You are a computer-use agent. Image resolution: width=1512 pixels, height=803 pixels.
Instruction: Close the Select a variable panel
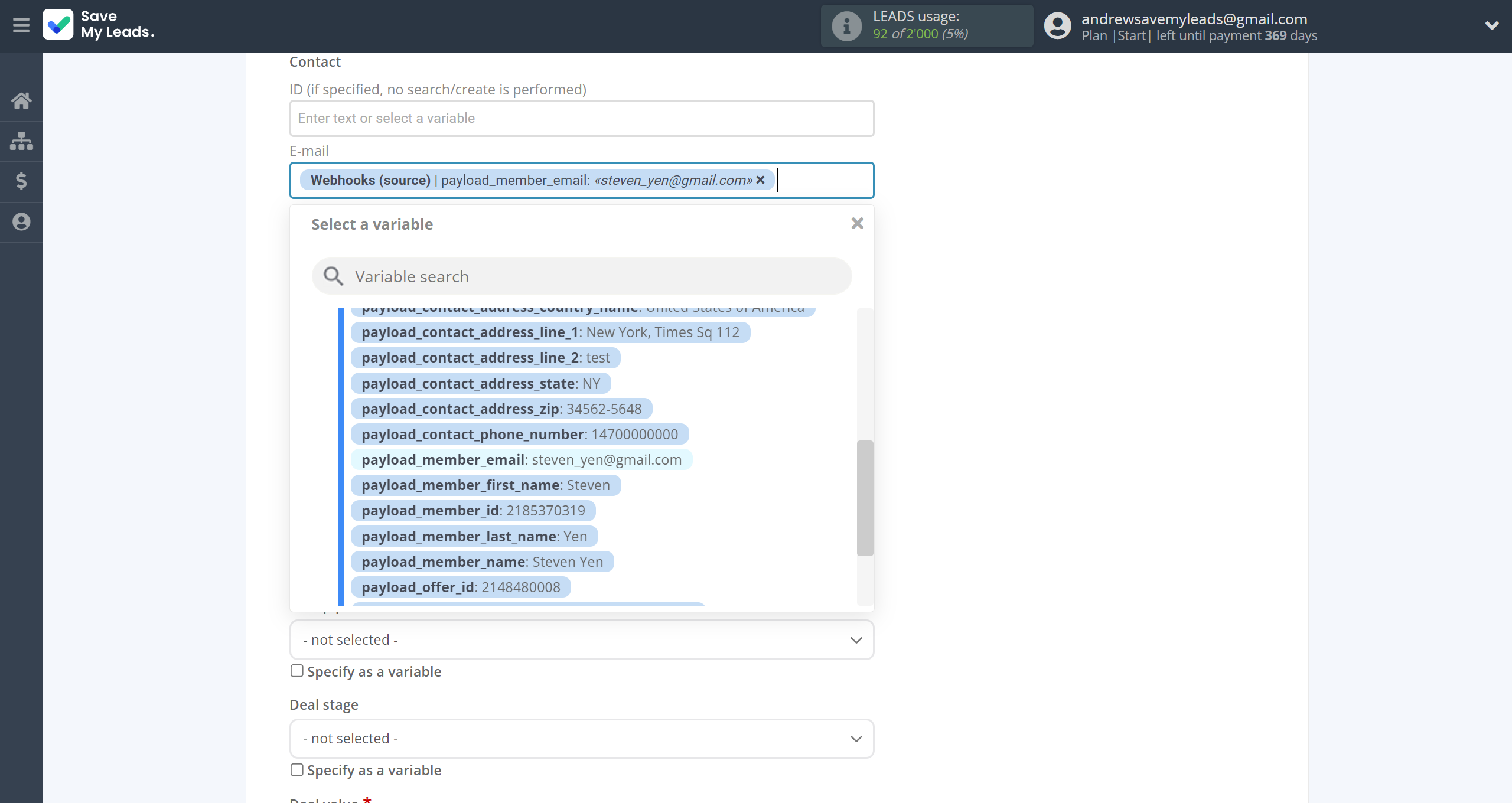(857, 223)
